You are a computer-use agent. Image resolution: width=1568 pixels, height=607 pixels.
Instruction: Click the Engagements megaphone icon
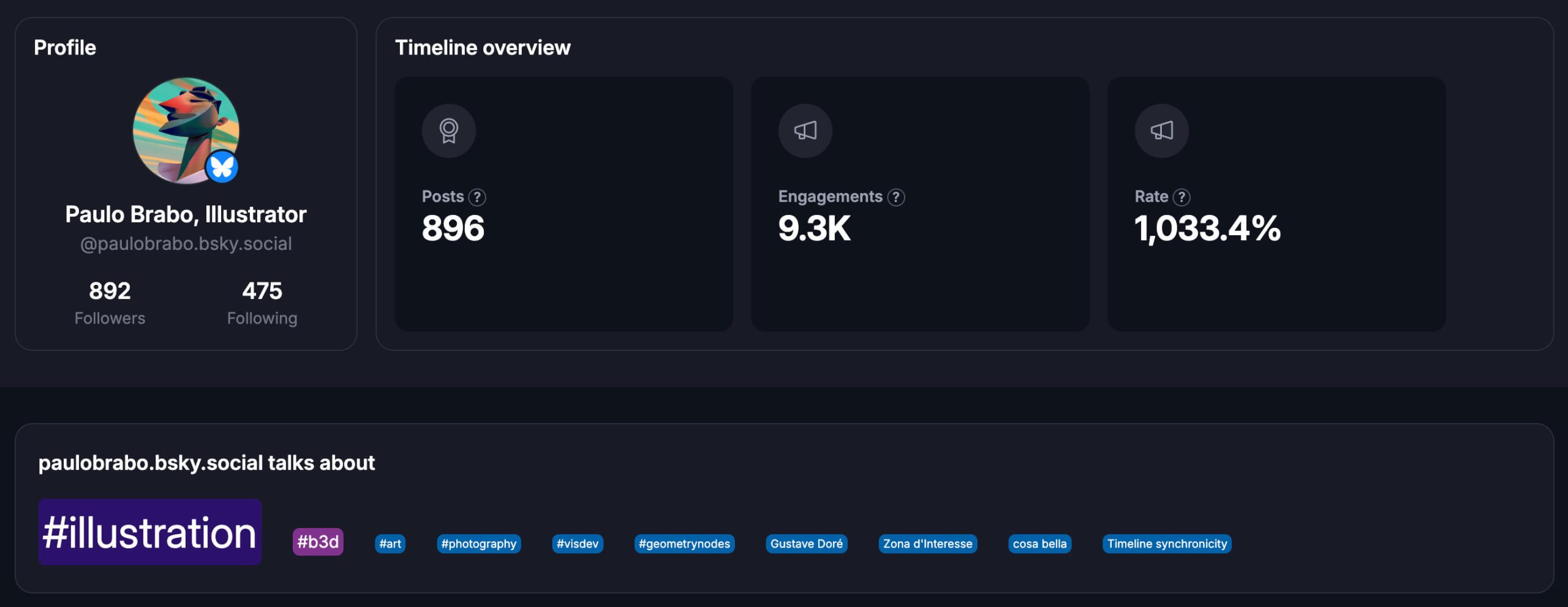[805, 130]
